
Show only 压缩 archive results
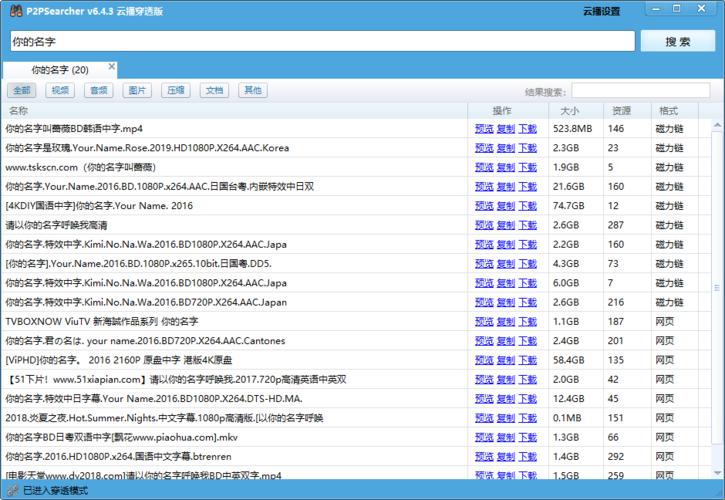point(176,91)
